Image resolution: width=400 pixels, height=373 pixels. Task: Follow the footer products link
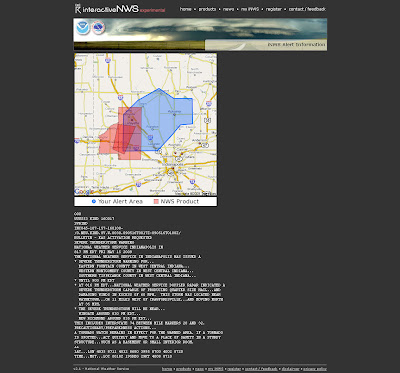[183, 369]
